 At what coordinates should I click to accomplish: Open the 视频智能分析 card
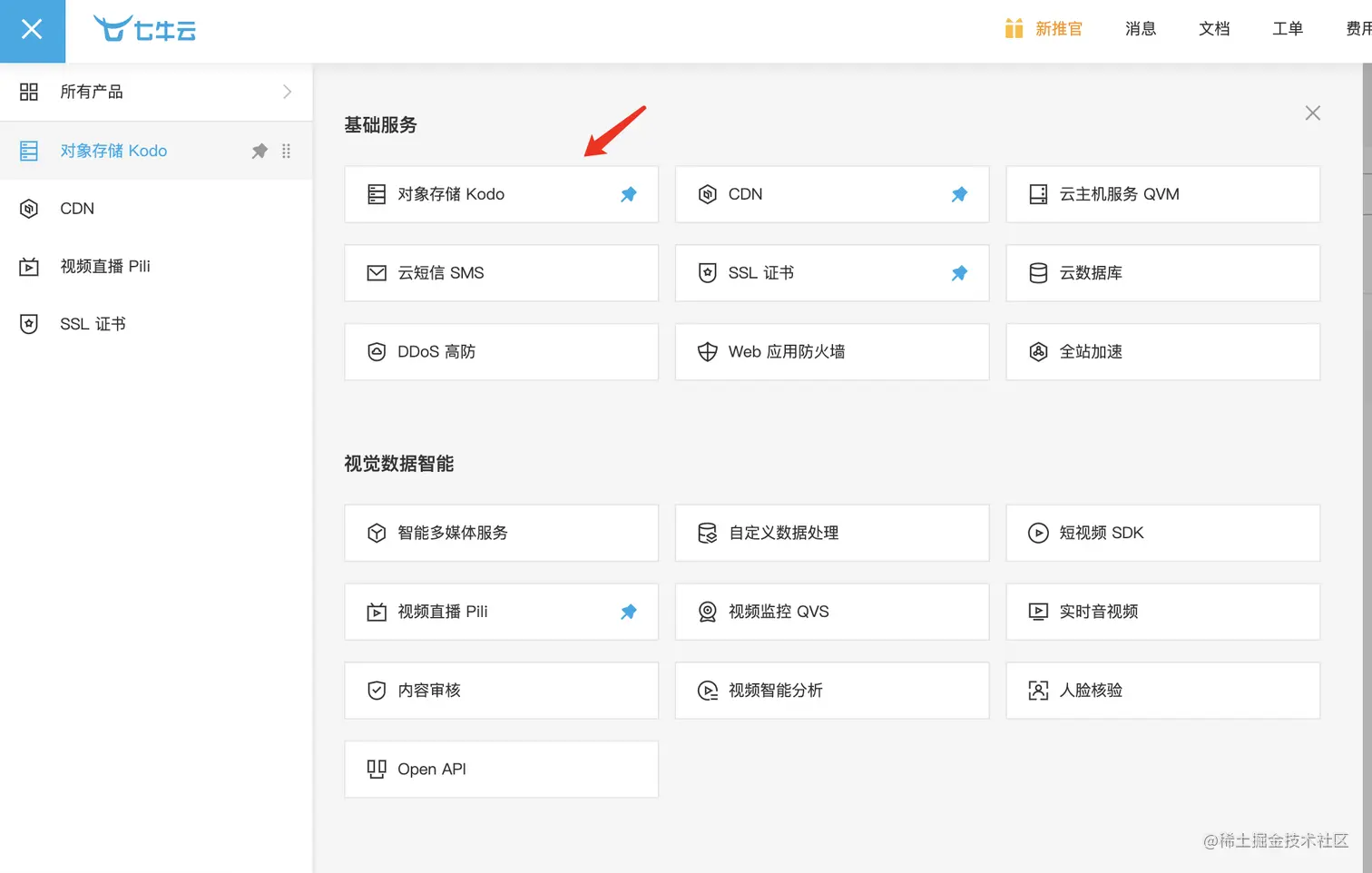832,692
